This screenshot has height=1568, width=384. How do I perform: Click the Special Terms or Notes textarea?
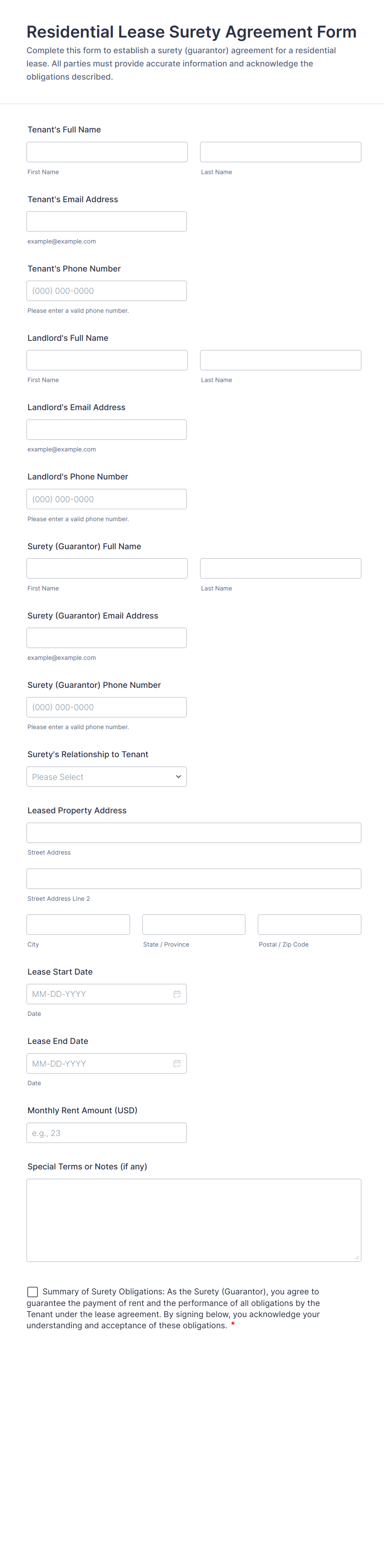pyautogui.click(x=194, y=1220)
